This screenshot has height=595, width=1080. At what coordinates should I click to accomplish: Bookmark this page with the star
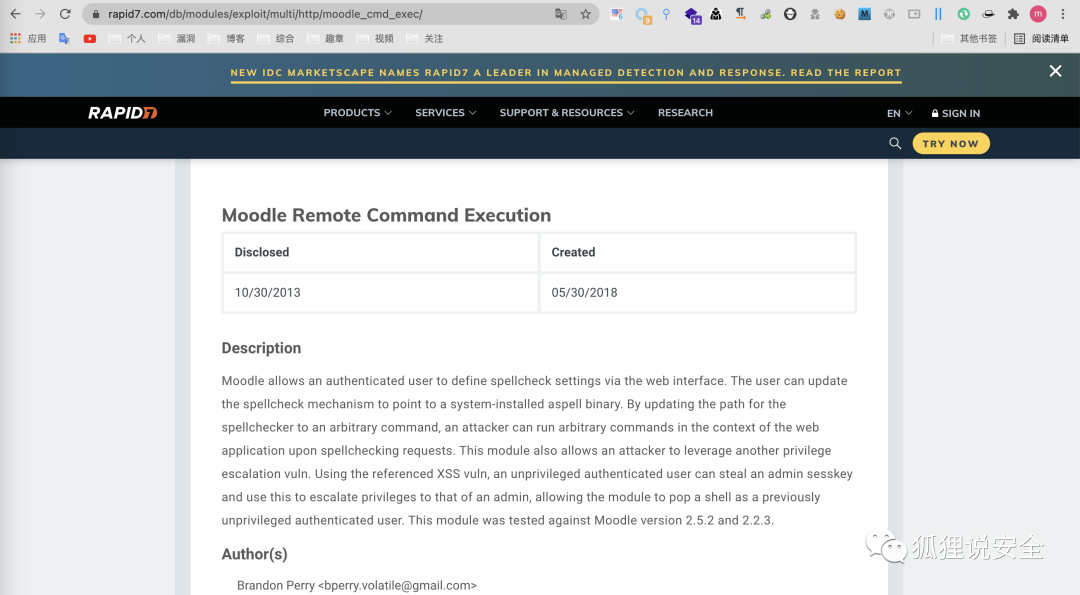[585, 14]
